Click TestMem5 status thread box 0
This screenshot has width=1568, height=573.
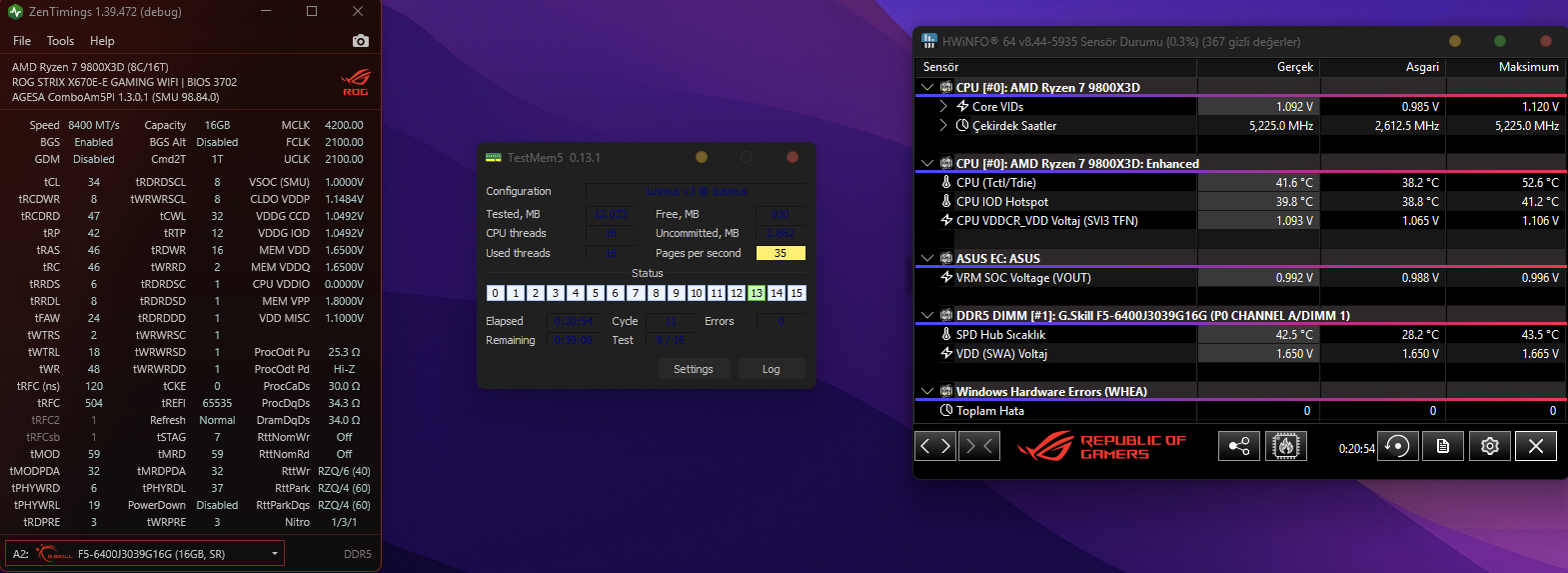495,293
